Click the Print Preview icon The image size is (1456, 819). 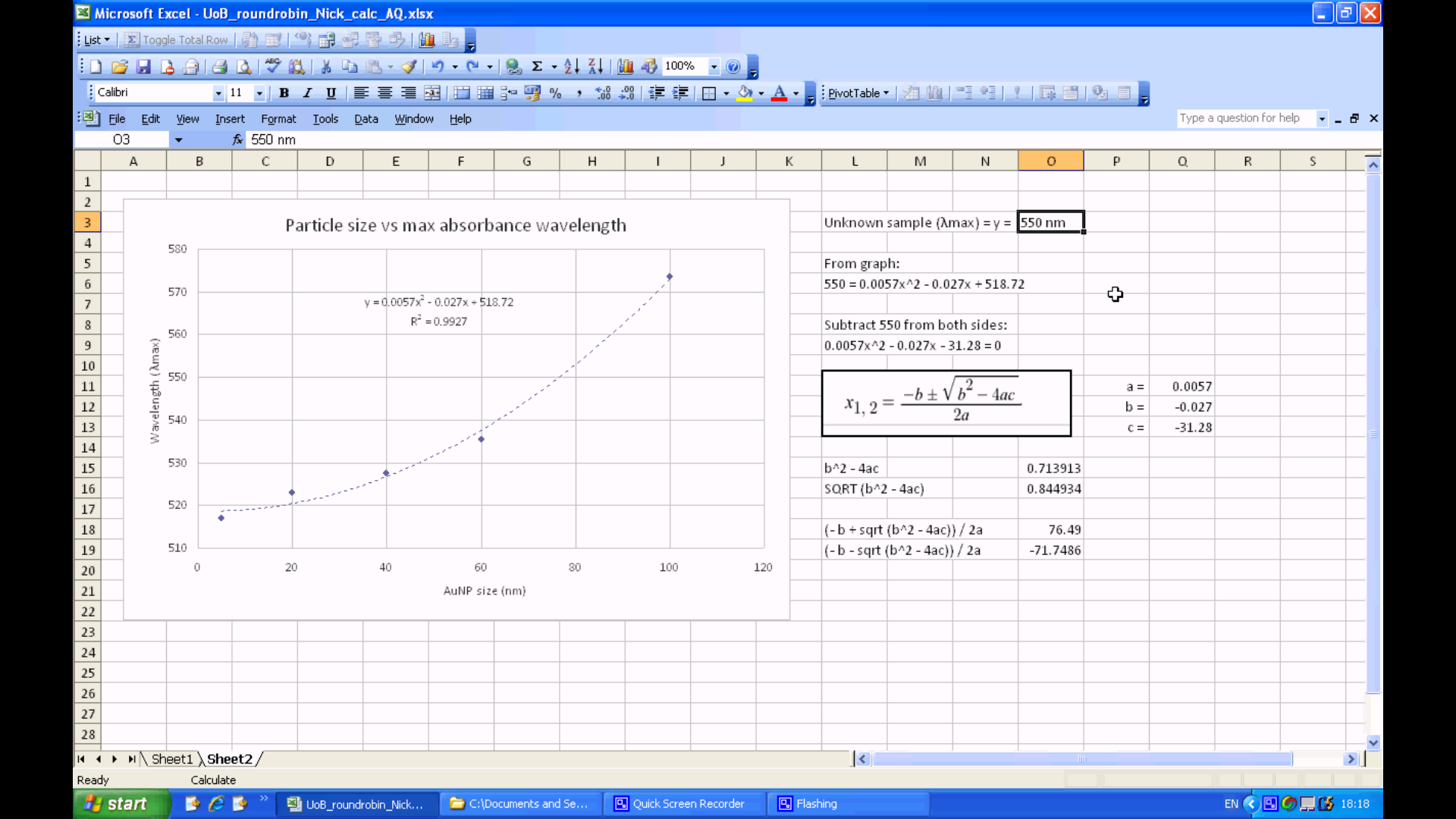coord(244,67)
